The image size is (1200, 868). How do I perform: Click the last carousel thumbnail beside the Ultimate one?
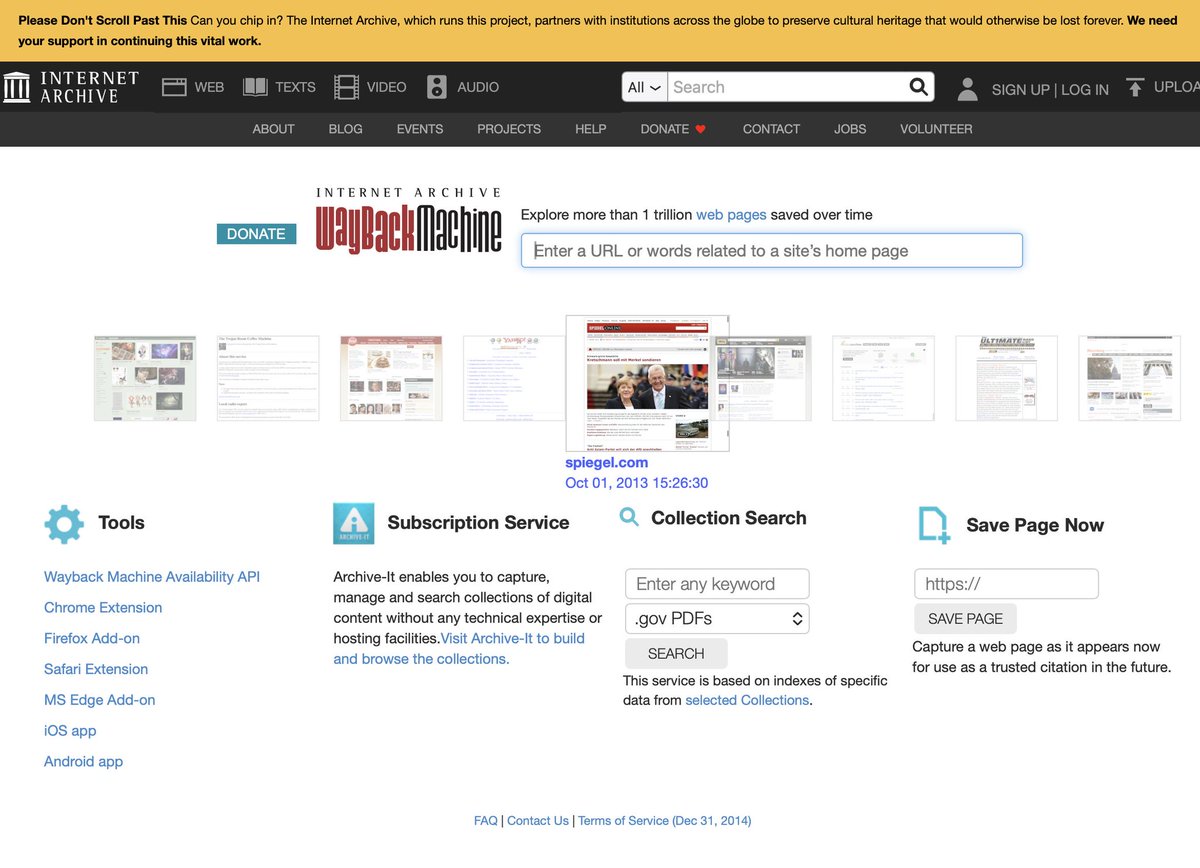(1129, 378)
